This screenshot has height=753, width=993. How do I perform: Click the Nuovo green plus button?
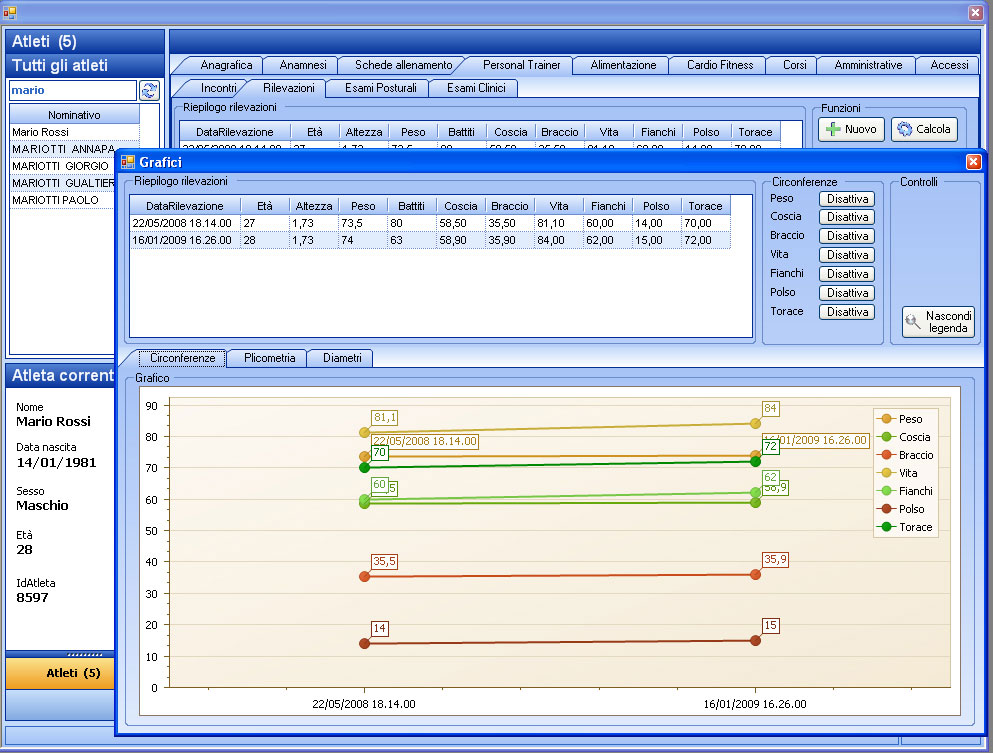tap(851, 129)
